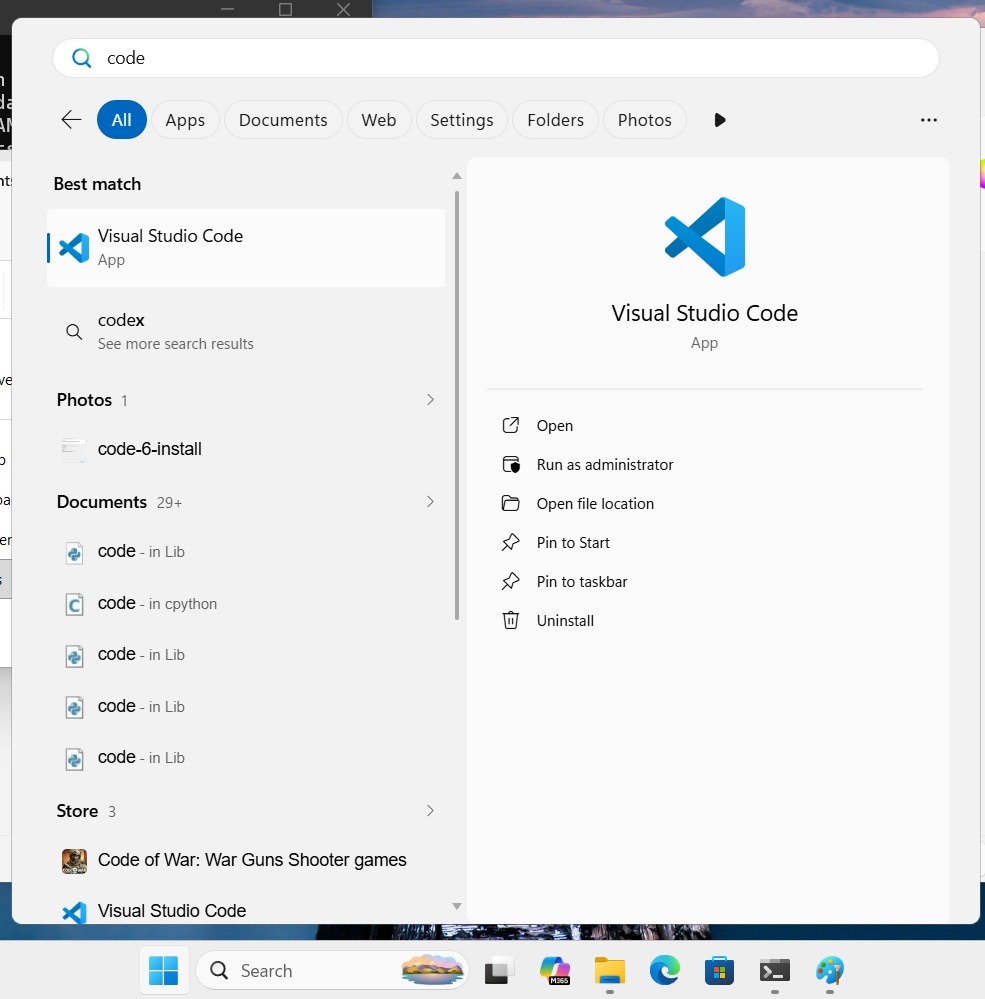
Task: Click the 'Store' section header text
Action: [77, 810]
